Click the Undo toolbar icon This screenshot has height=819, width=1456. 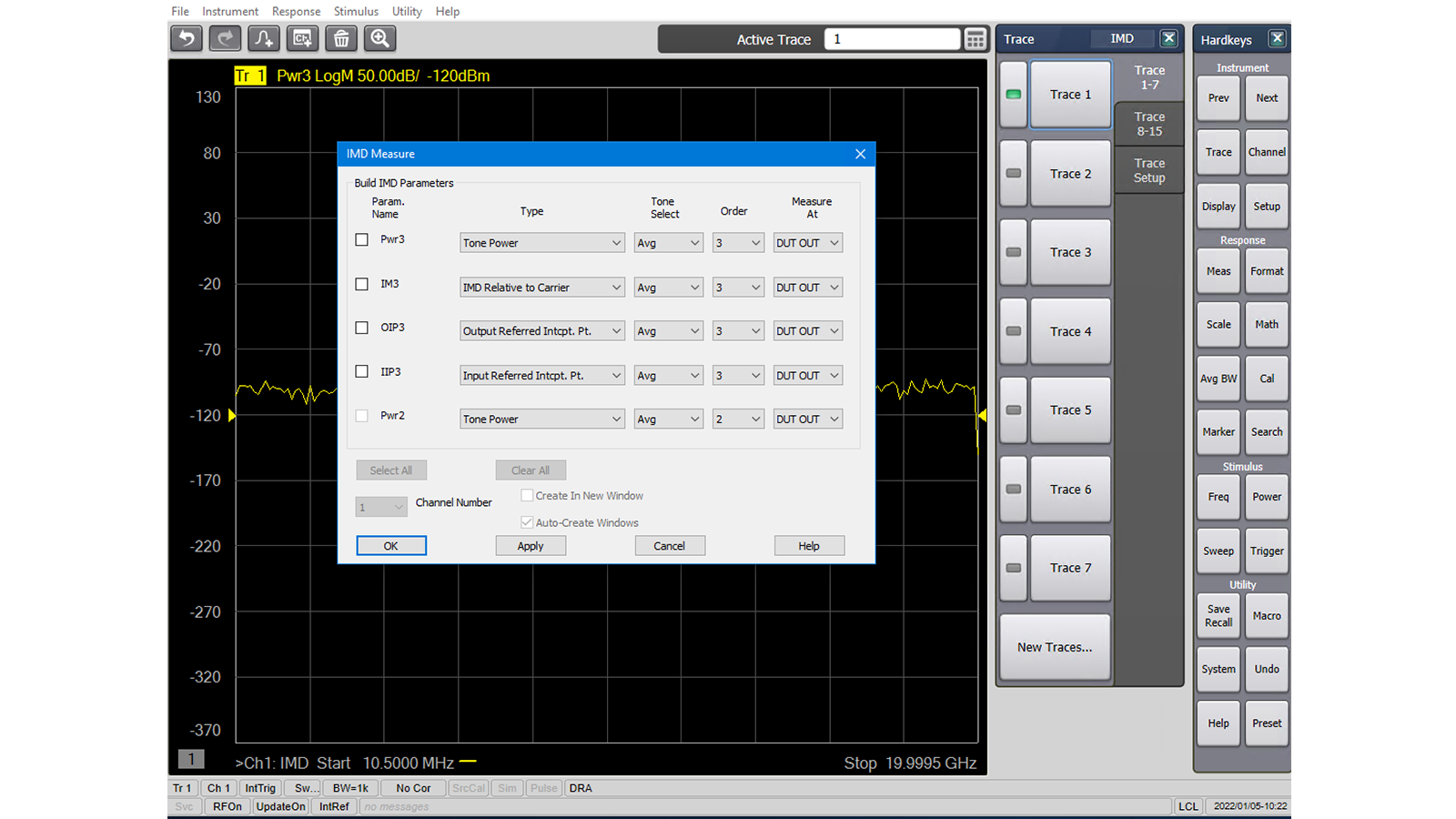pyautogui.click(x=186, y=38)
